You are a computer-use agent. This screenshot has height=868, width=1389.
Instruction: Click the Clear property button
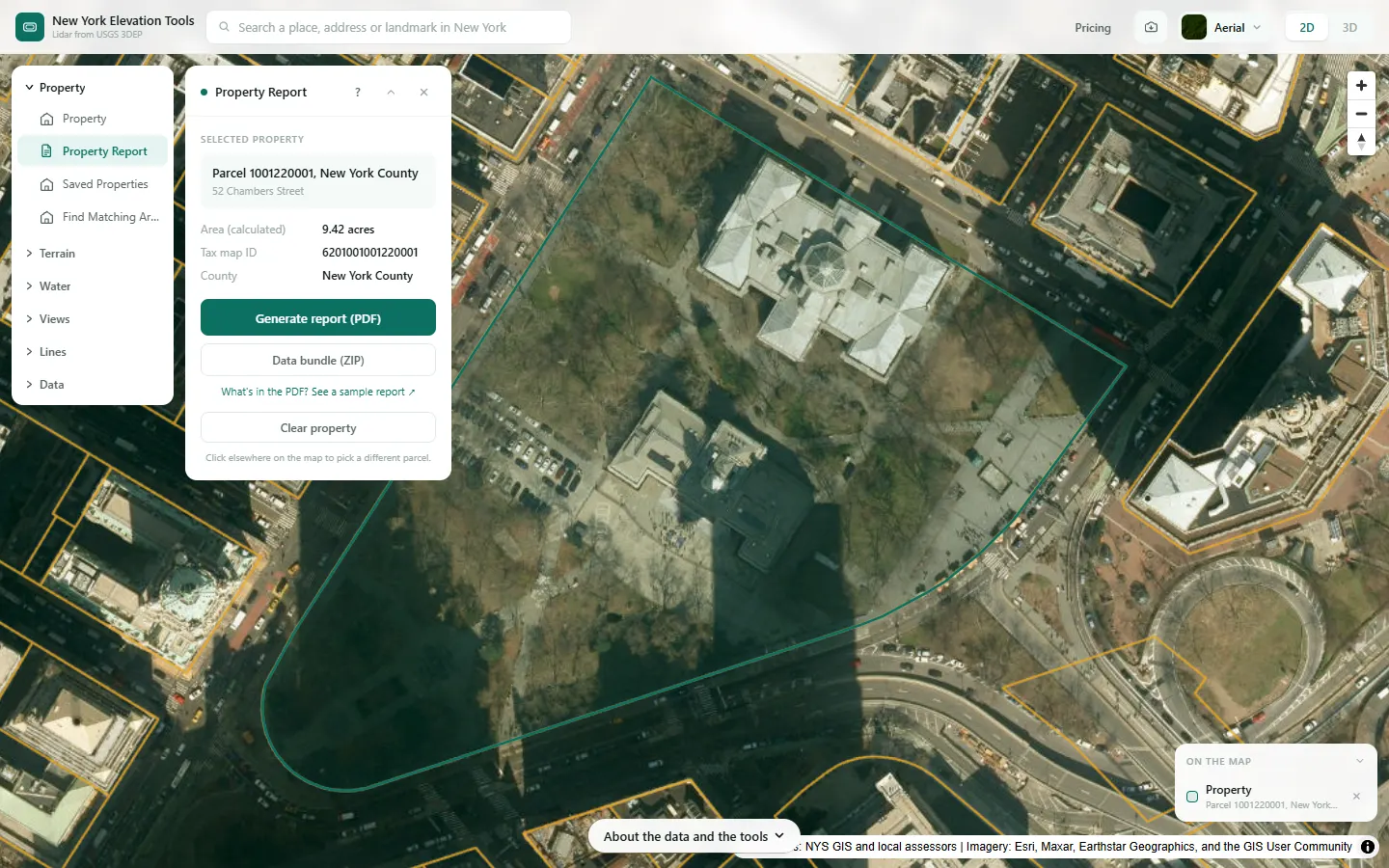click(x=318, y=428)
